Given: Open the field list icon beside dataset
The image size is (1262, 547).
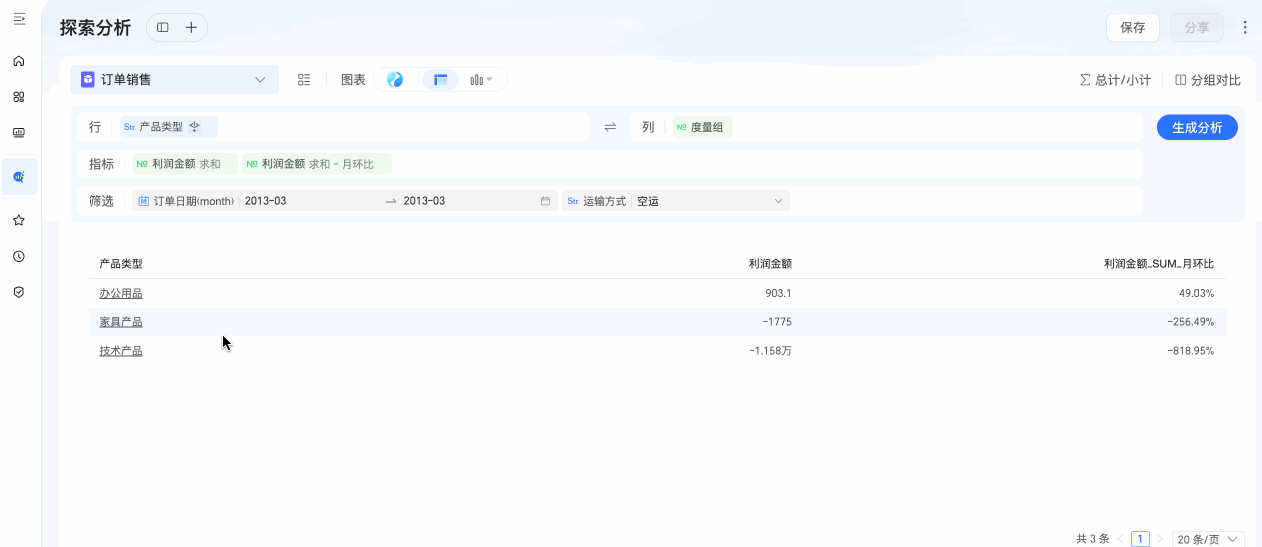Looking at the screenshot, I should point(305,80).
